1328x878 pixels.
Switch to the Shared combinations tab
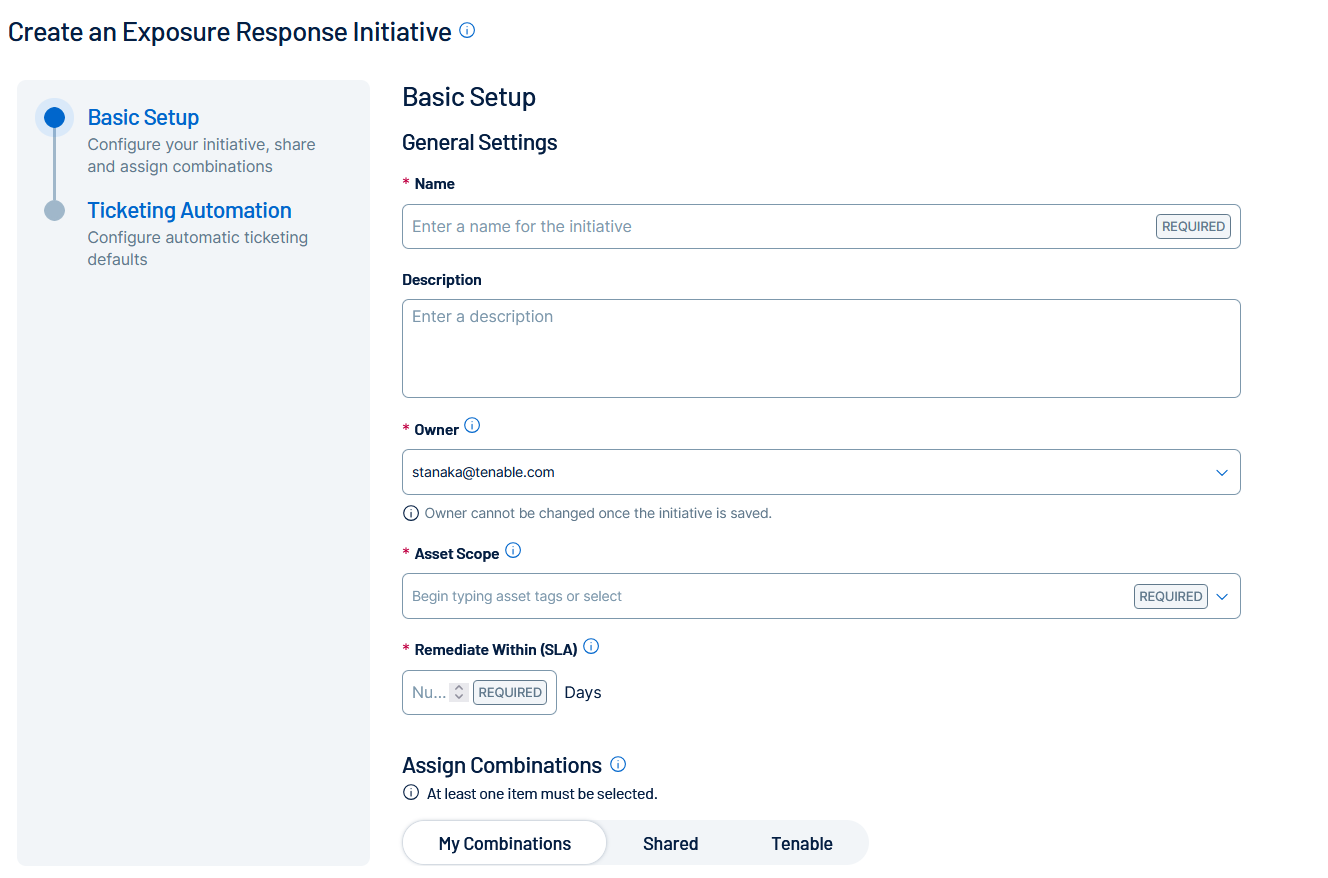[x=670, y=843]
